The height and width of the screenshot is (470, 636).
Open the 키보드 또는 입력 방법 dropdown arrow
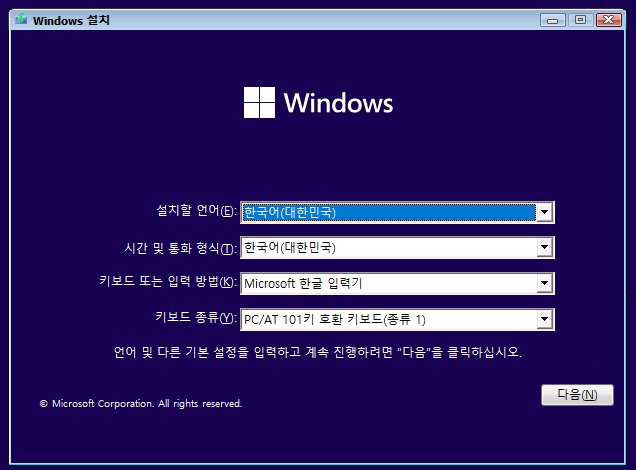pos(544,283)
